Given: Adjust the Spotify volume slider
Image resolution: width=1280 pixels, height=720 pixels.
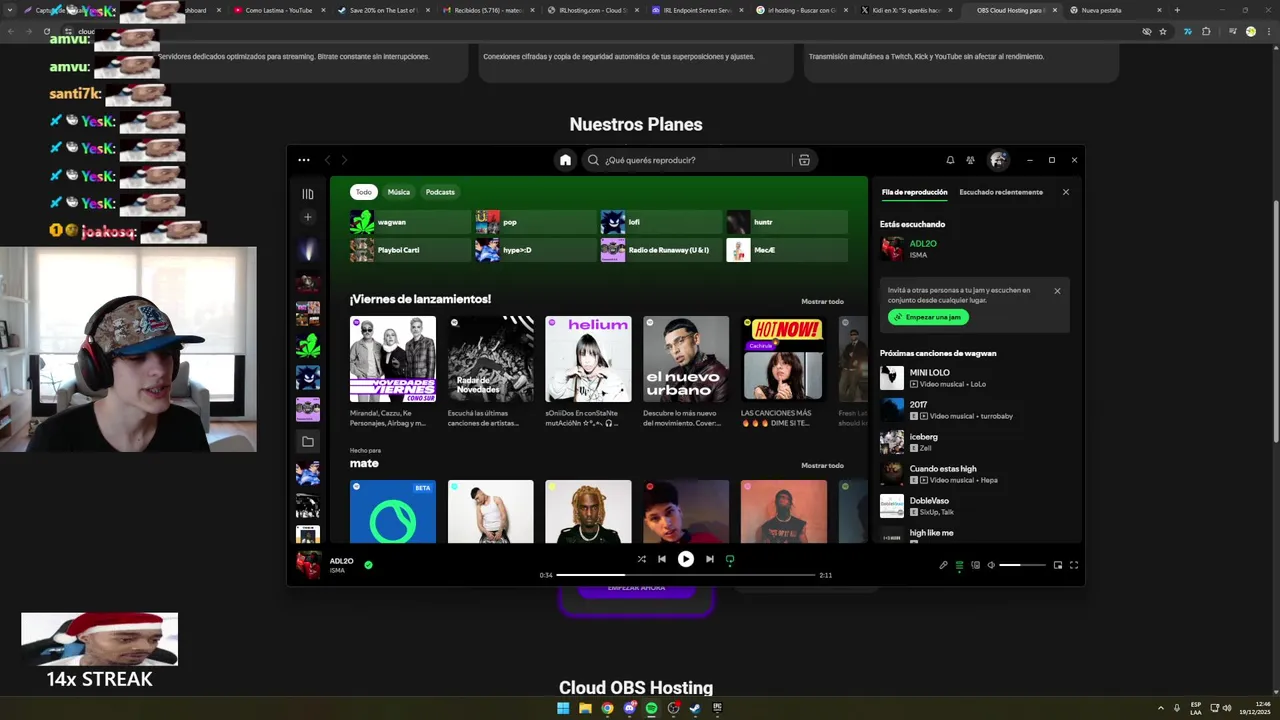Looking at the screenshot, I should pyautogui.click(x=1022, y=565).
